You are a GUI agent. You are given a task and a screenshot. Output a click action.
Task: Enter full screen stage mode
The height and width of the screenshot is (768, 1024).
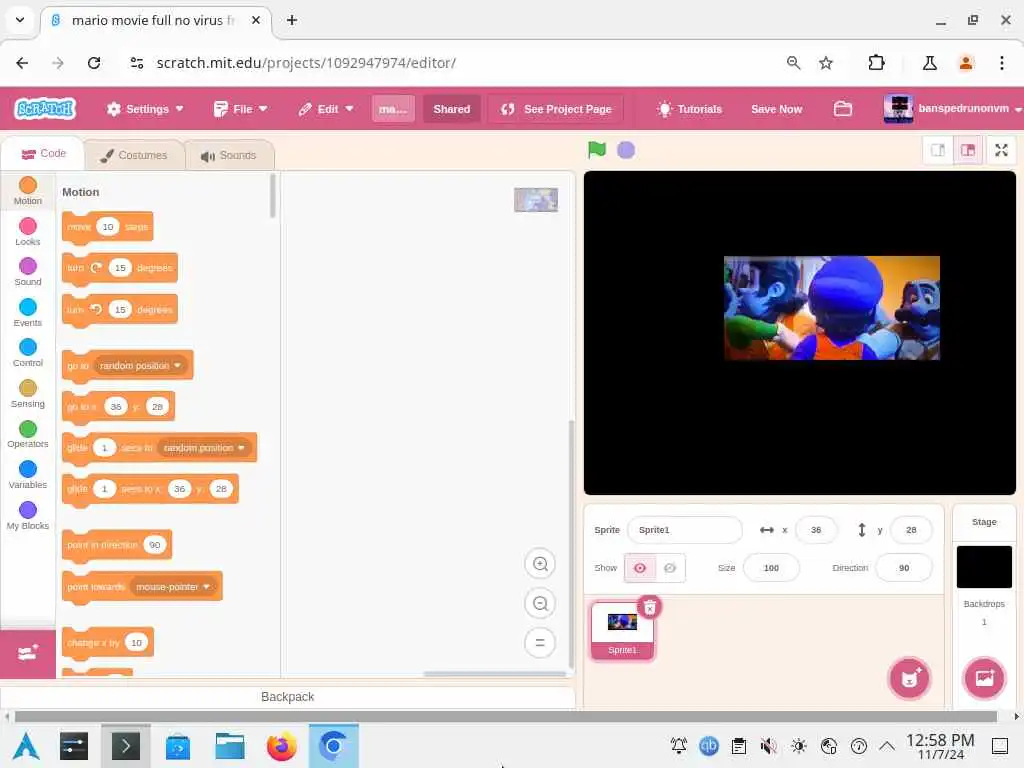[x=1001, y=150]
